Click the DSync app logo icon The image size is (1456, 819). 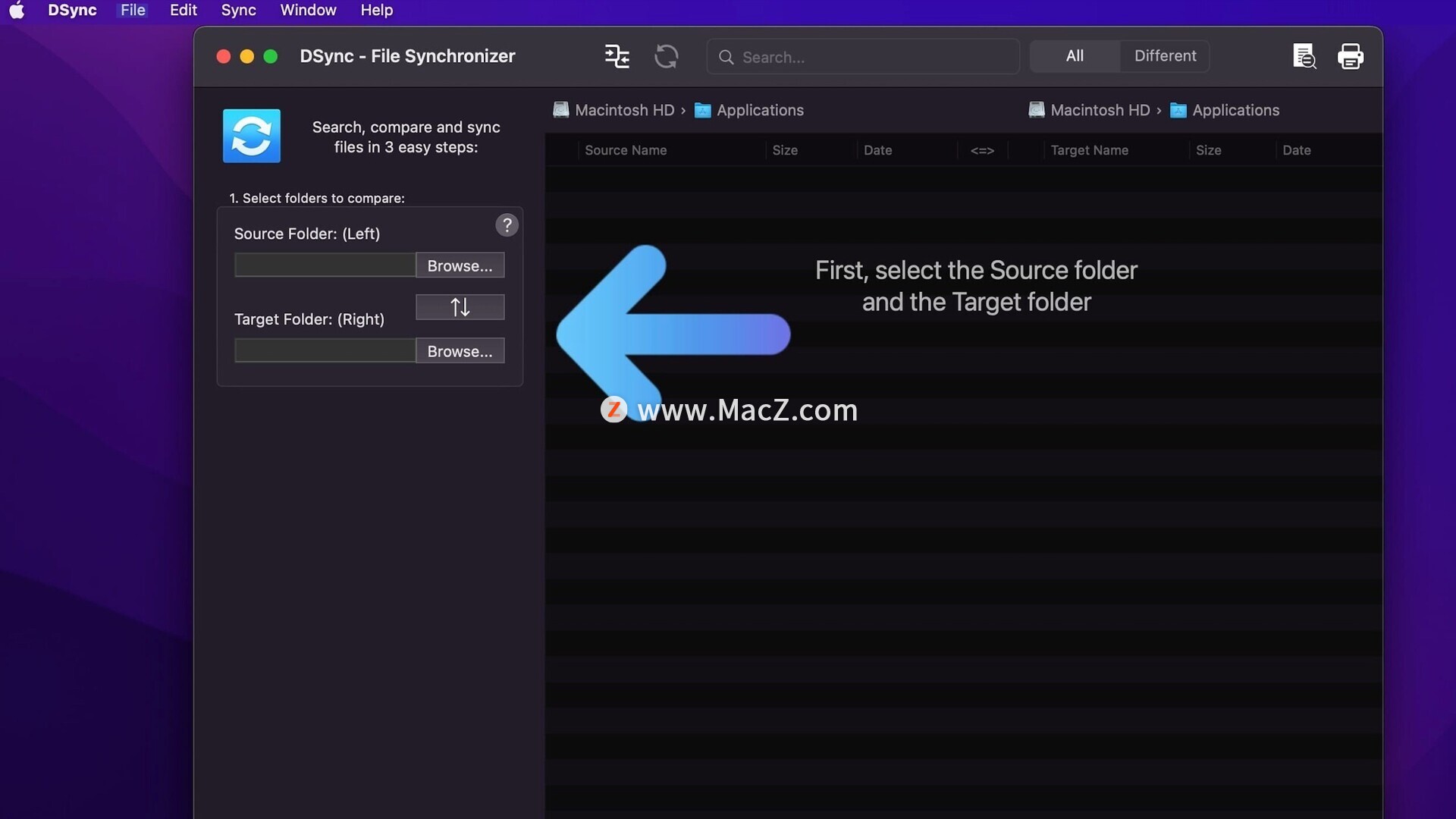coord(252,136)
